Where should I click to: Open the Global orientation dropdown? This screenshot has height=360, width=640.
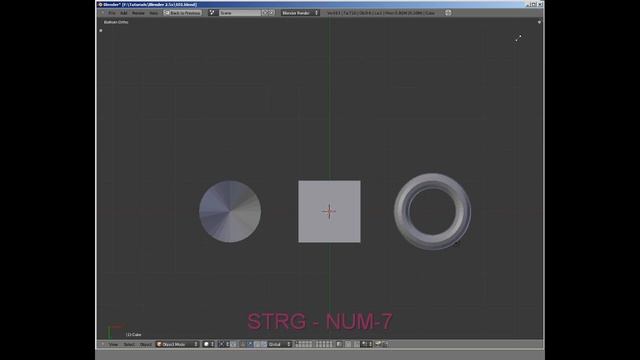click(280, 344)
